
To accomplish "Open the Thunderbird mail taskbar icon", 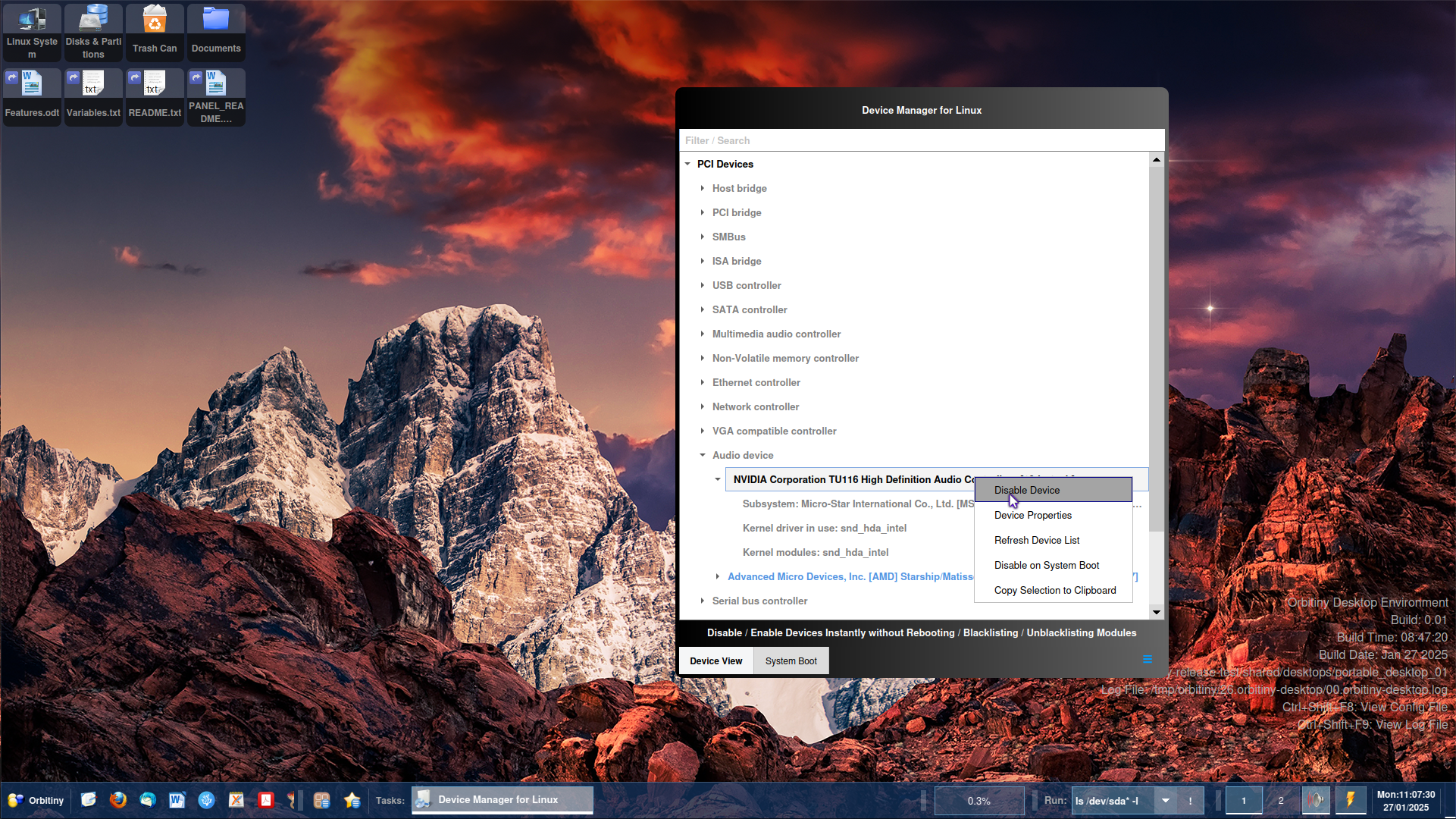I will point(148,800).
